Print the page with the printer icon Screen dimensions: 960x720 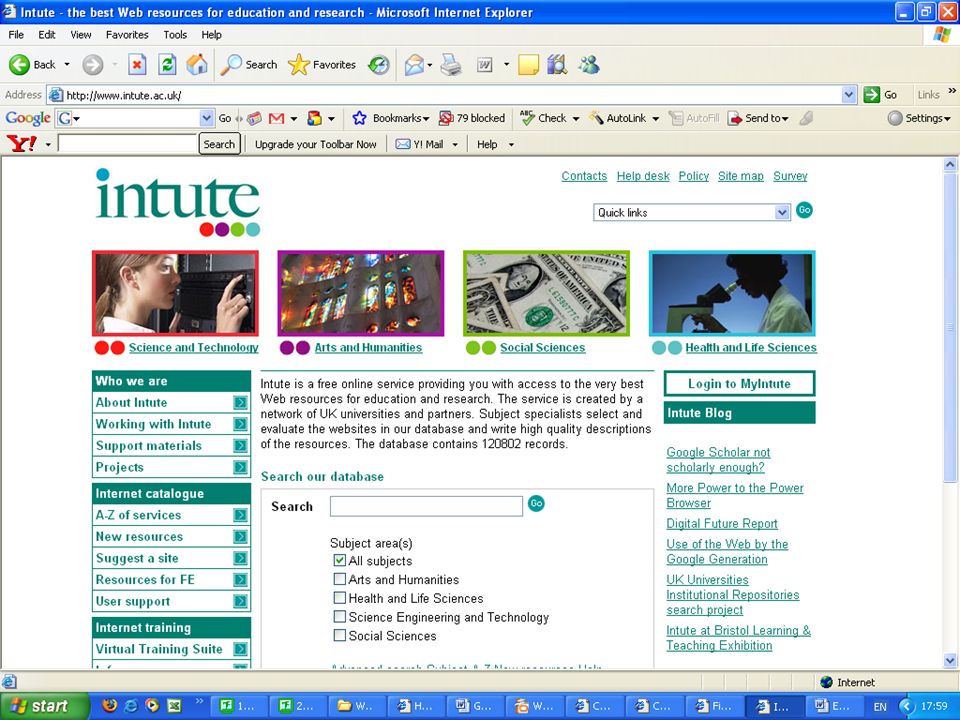pyautogui.click(x=451, y=64)
